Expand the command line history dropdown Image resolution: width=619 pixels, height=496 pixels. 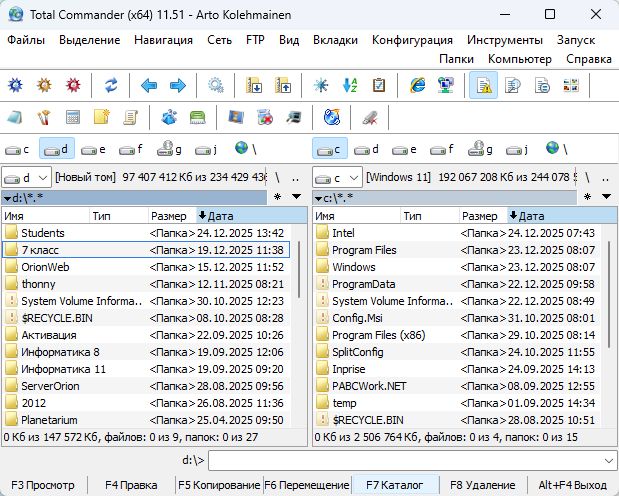pos(609,460)
